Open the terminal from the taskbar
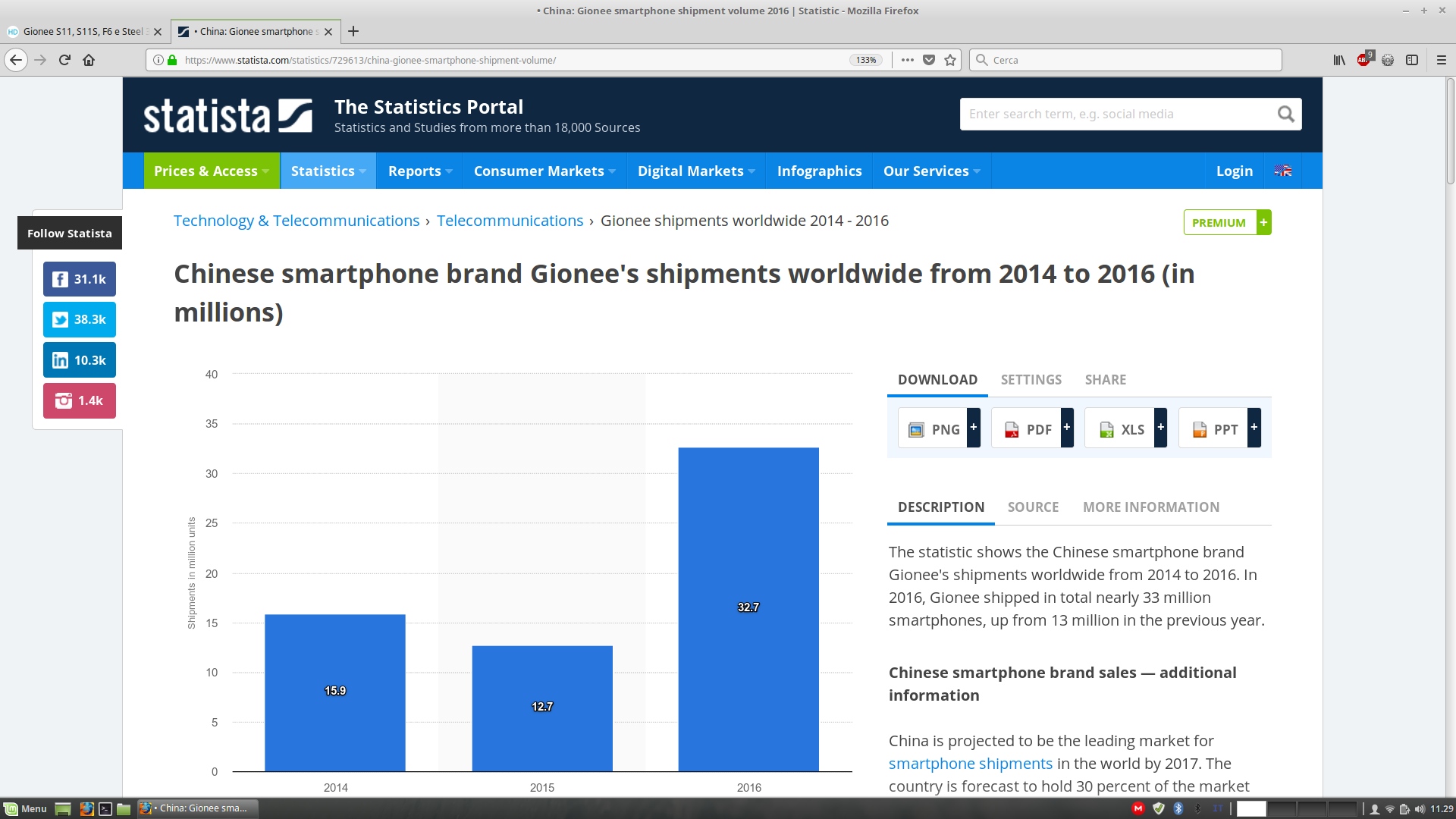The image size is (1456, 819). pos(105,808)
